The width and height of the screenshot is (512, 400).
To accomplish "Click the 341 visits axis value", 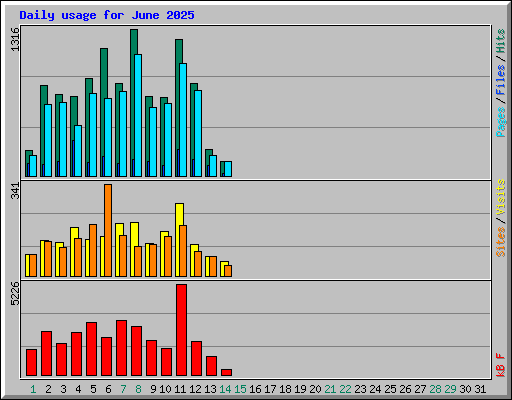I will click(x=15, y=191).
